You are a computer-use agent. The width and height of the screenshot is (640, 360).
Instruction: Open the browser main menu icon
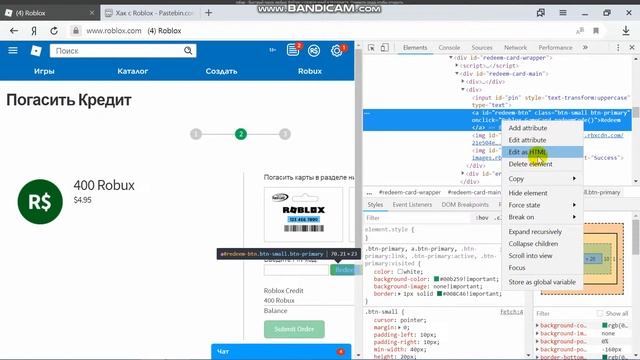click(563, 13)
